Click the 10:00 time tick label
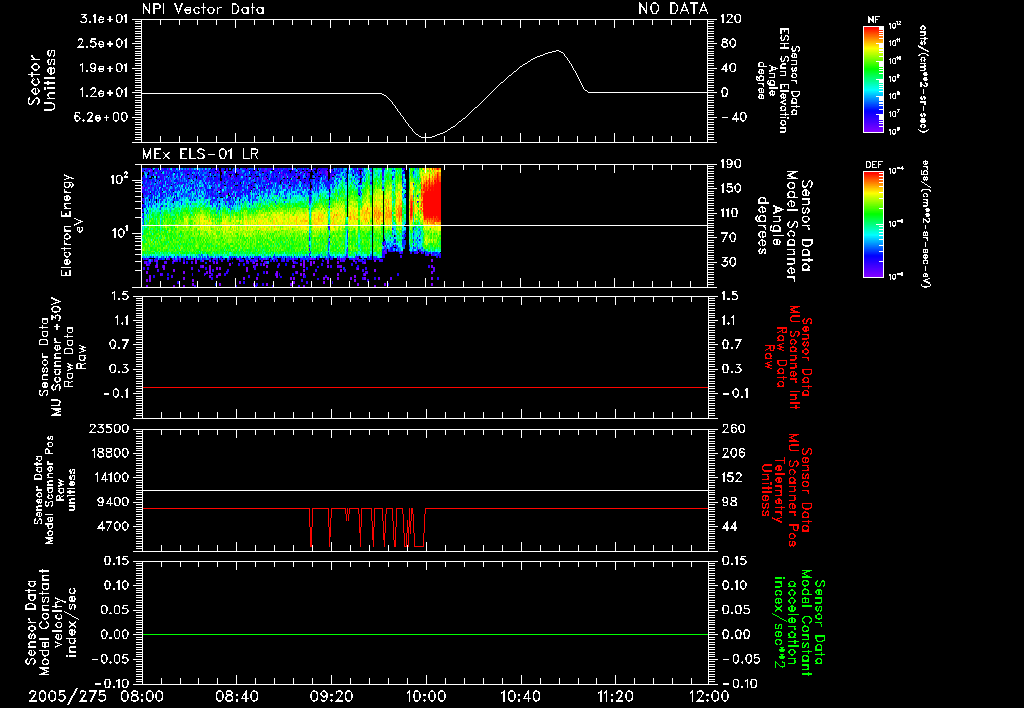 [x=425, y=696]
